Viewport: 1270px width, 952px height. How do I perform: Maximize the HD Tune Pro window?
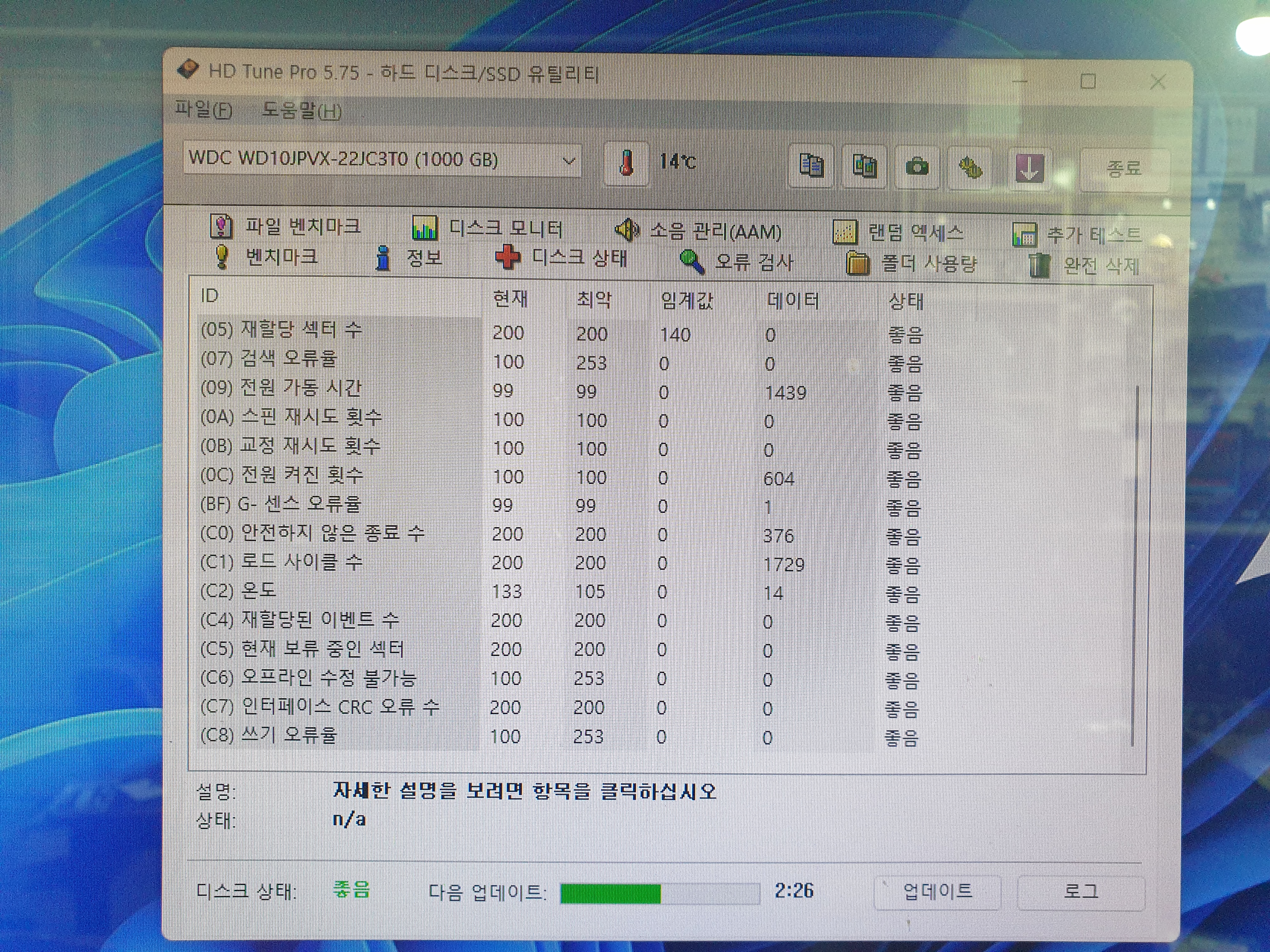pyautogui.click(x=1087, y=81)
